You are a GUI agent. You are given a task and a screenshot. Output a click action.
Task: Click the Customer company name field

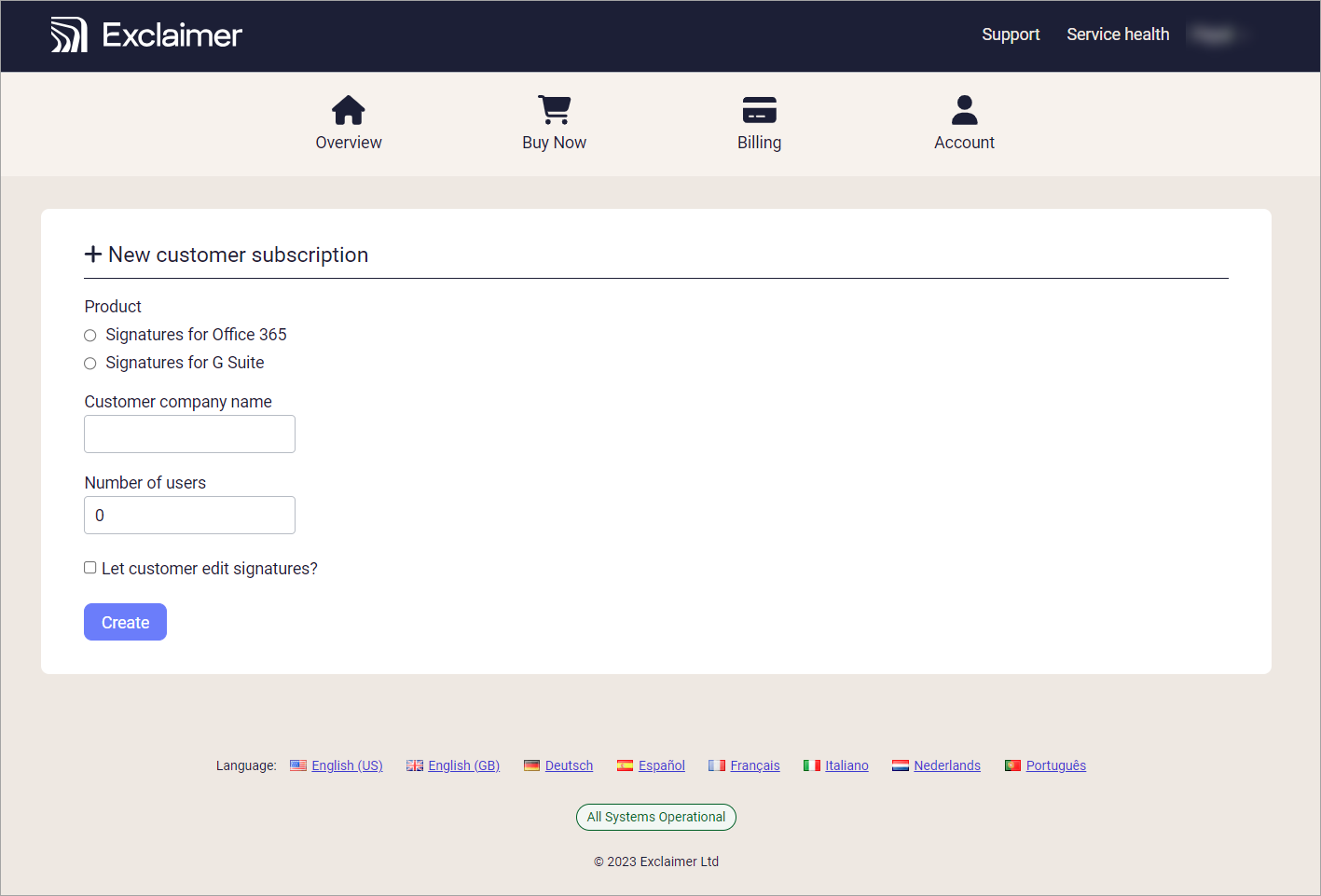[x=189, y=434]
